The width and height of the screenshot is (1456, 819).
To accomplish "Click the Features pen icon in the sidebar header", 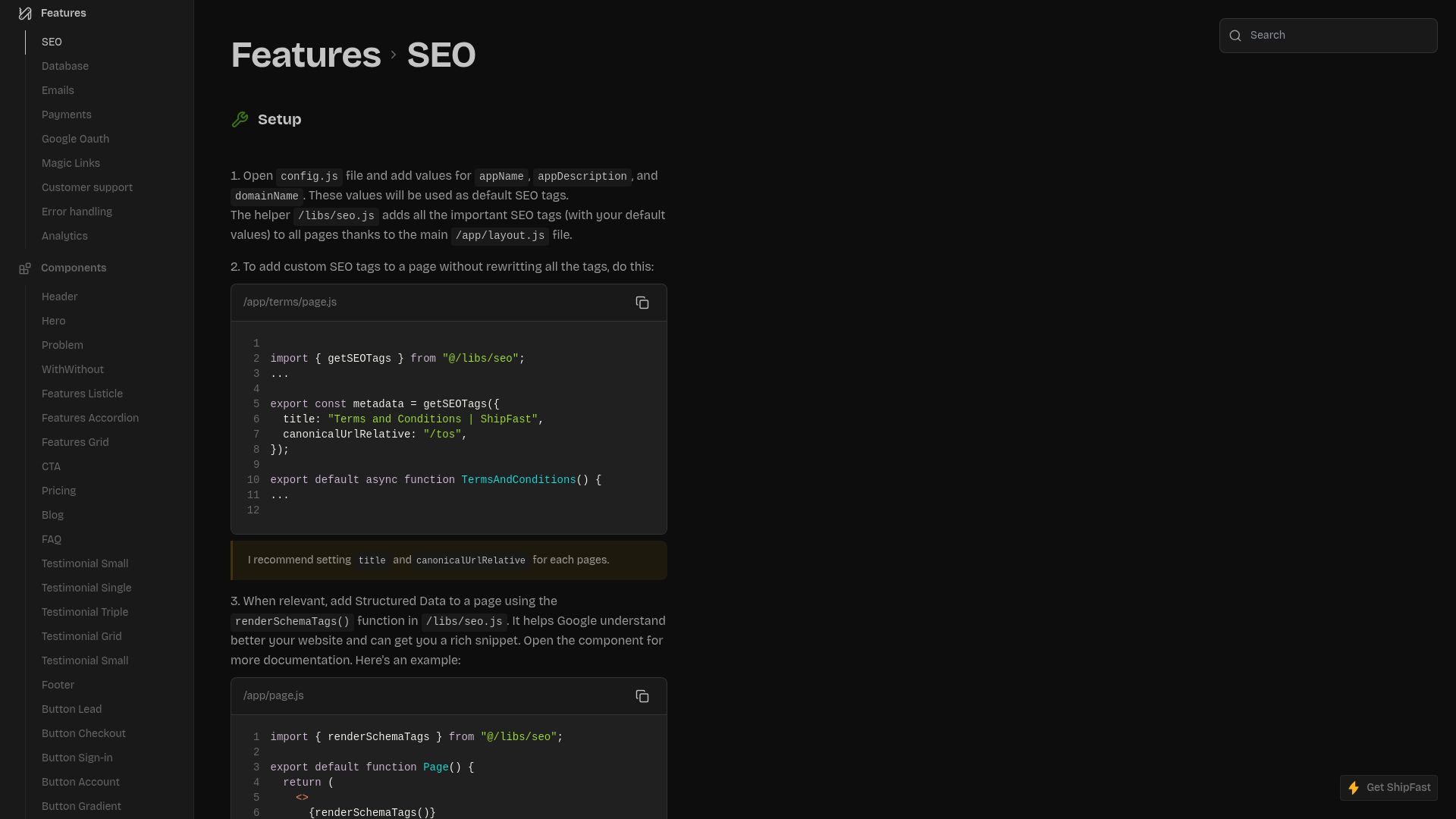I will pyautogui.click(x=24, y=13).
